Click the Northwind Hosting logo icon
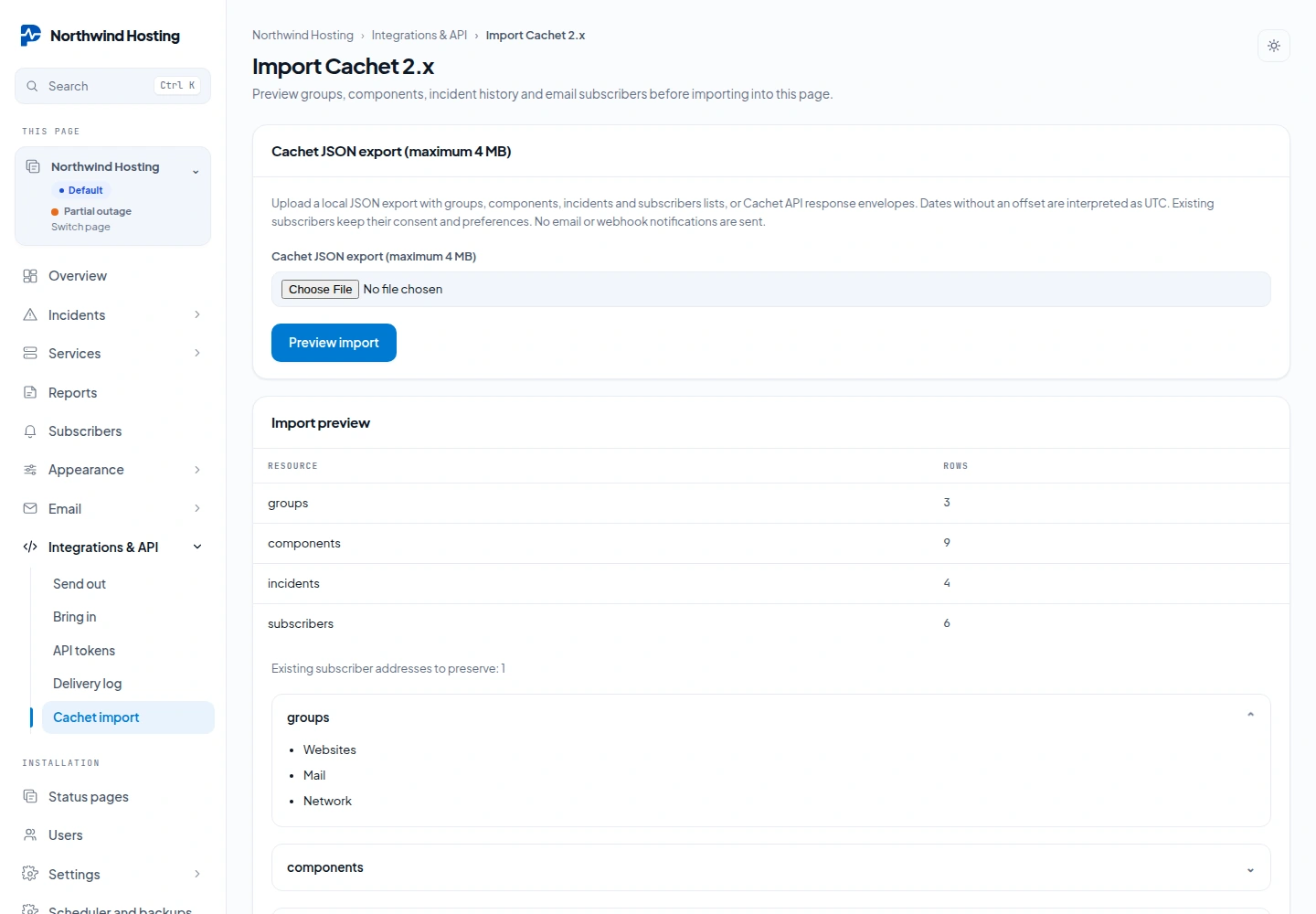Image resolution: width=1316 pixels, height=914 pixels. [x=31, y=36]
